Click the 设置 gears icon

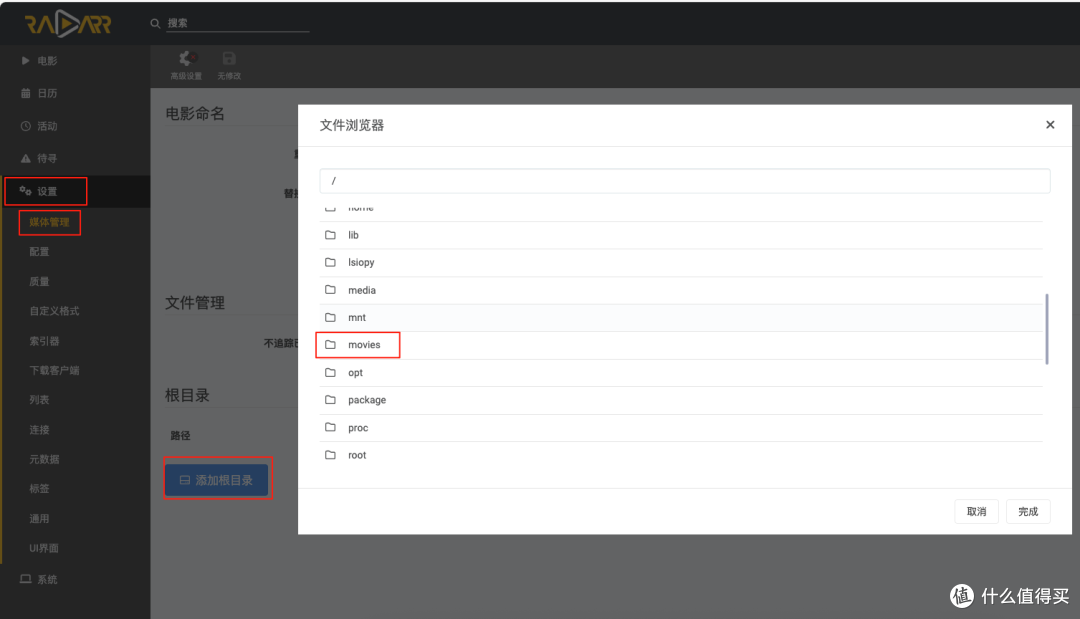(25, 191)
